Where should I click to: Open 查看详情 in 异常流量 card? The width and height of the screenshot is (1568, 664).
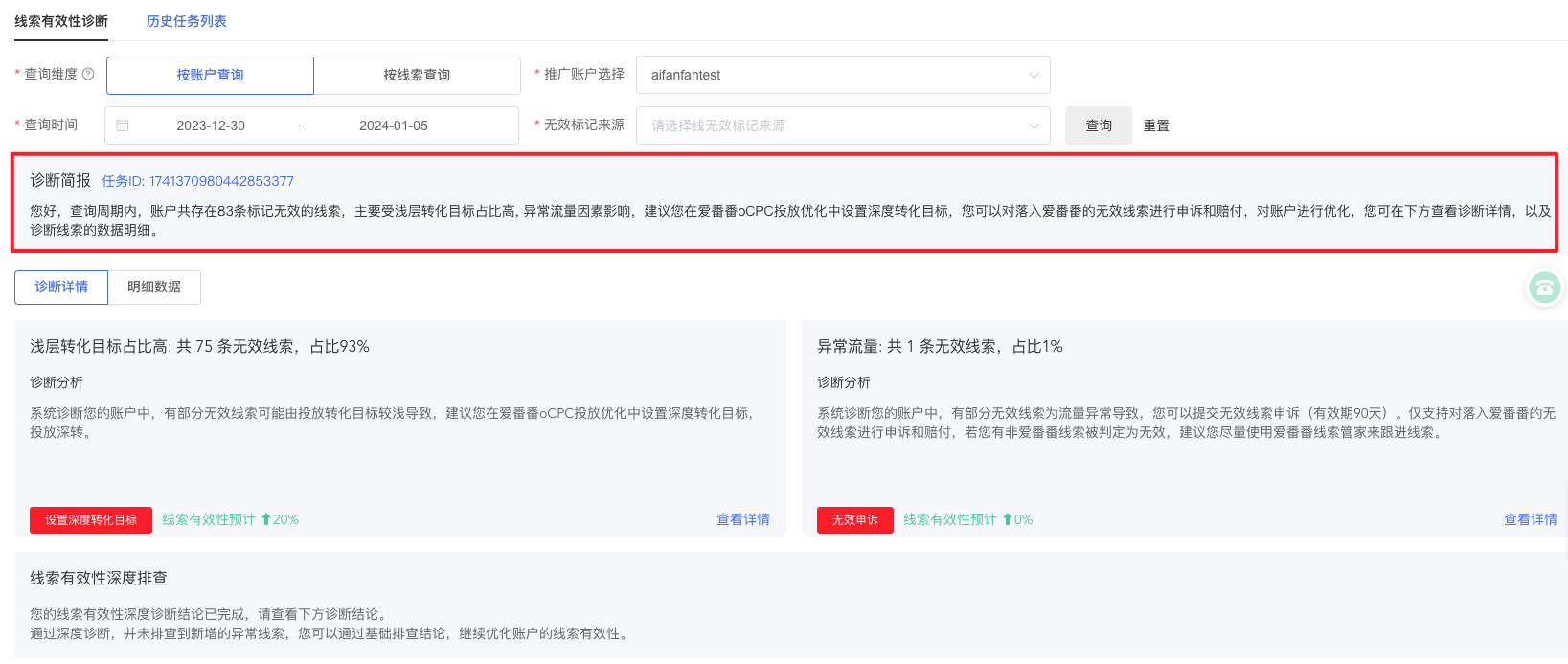[x=1530, y=519]
